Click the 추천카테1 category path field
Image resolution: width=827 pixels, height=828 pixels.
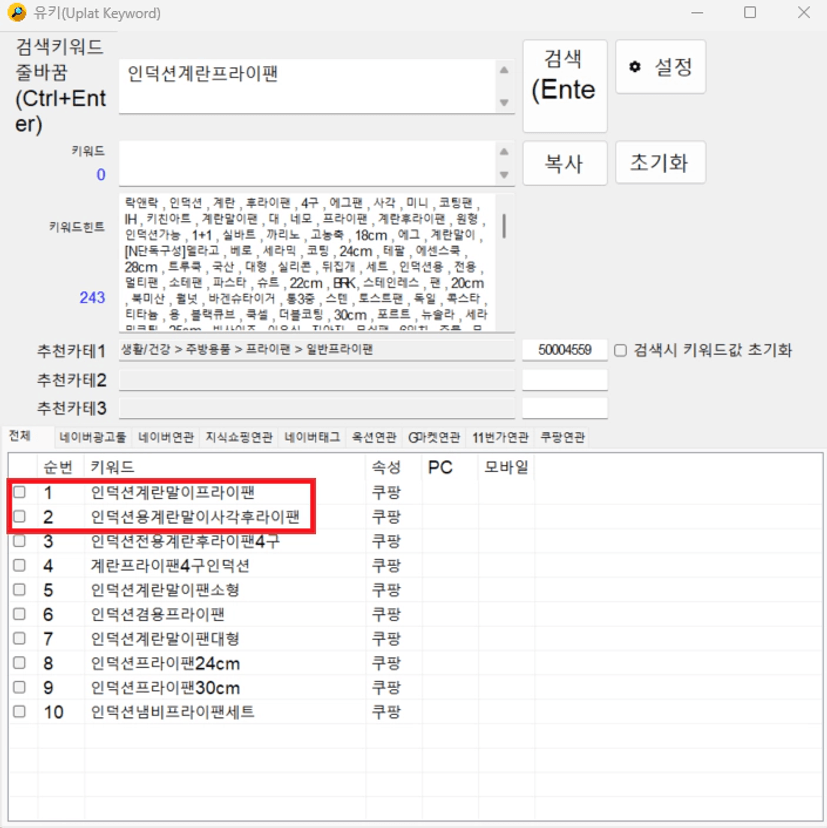click(317, 350)
